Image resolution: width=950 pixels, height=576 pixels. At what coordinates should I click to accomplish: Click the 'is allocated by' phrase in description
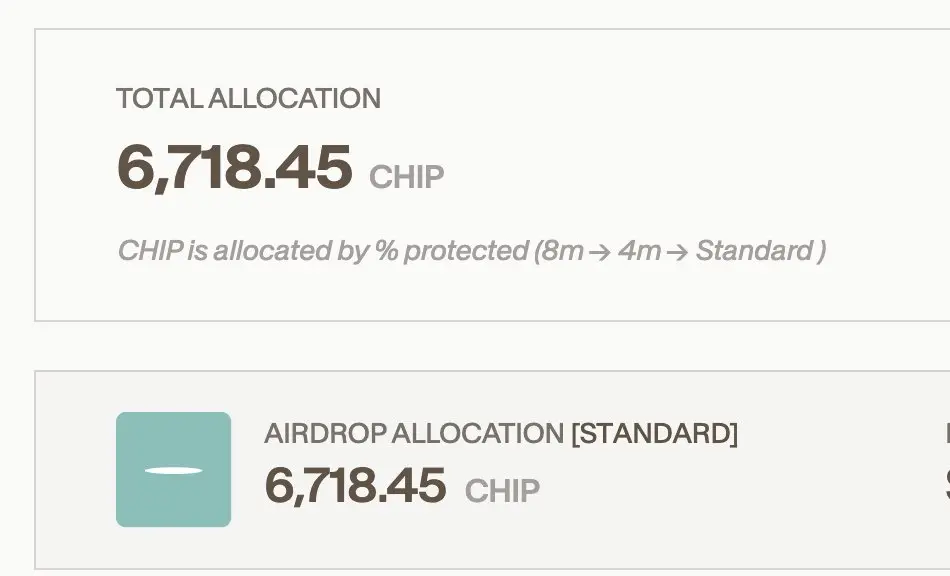click(x=278, y=251)
